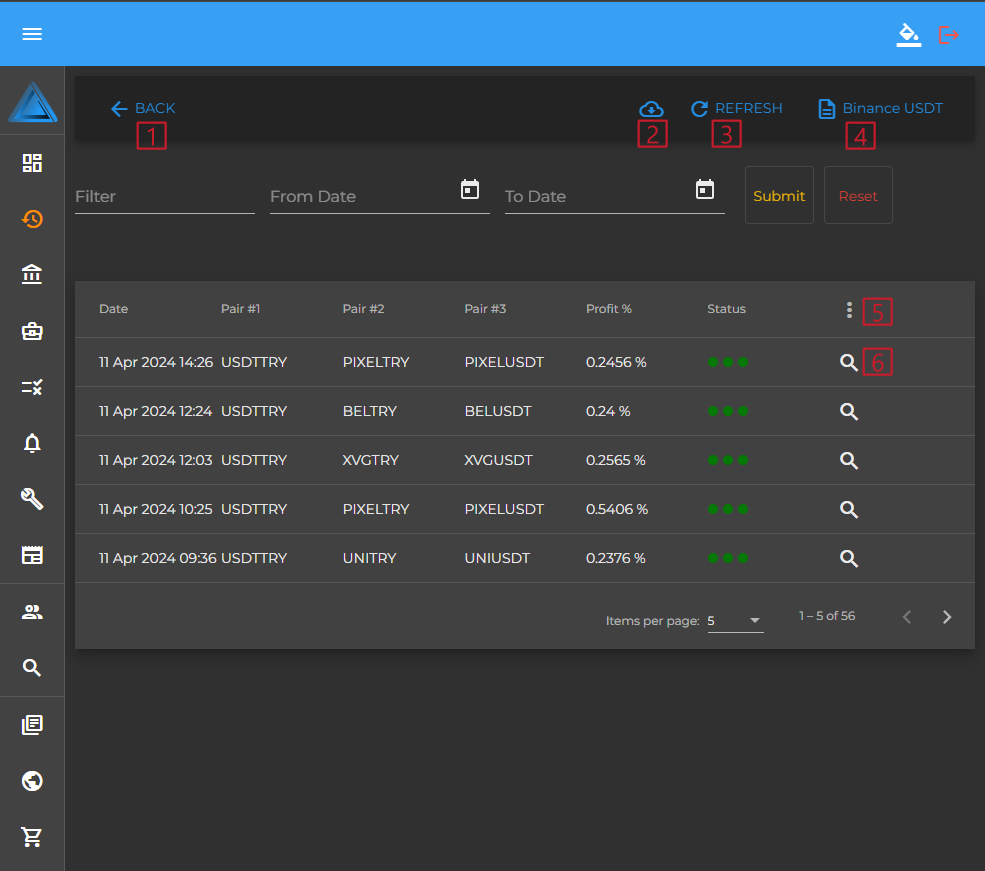Image resolution: width=985 pixels, height=871 pixels.
Task: Click the paint bucket theme icon
Action: click(x=908, y=34)
